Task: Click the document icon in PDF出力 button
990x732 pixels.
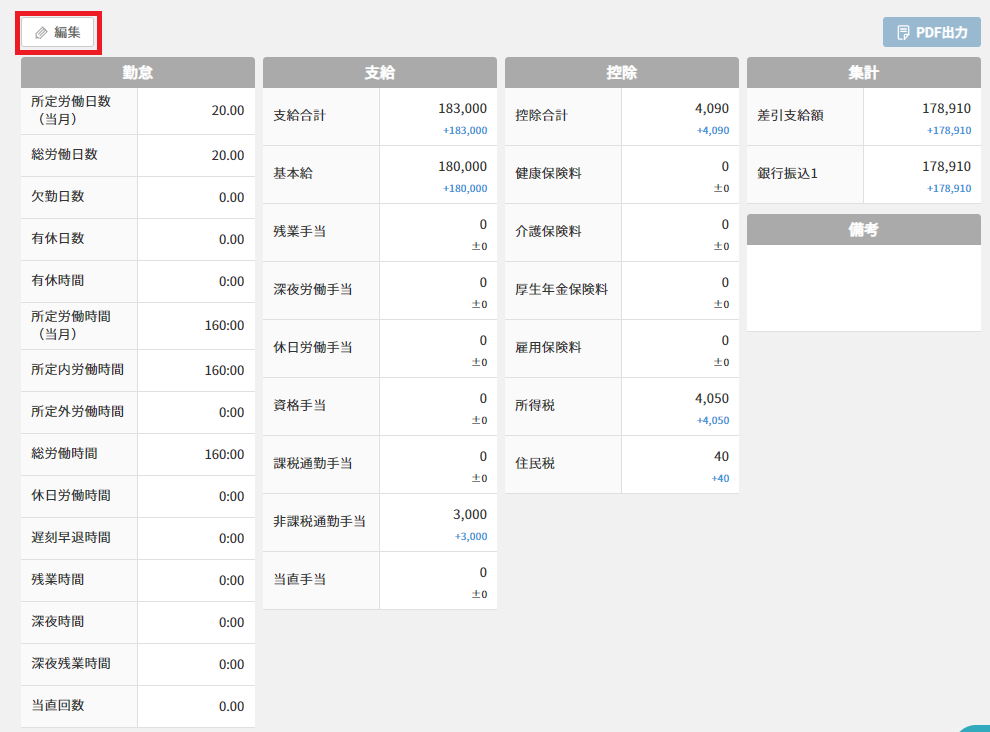Action: pos(903,33)
